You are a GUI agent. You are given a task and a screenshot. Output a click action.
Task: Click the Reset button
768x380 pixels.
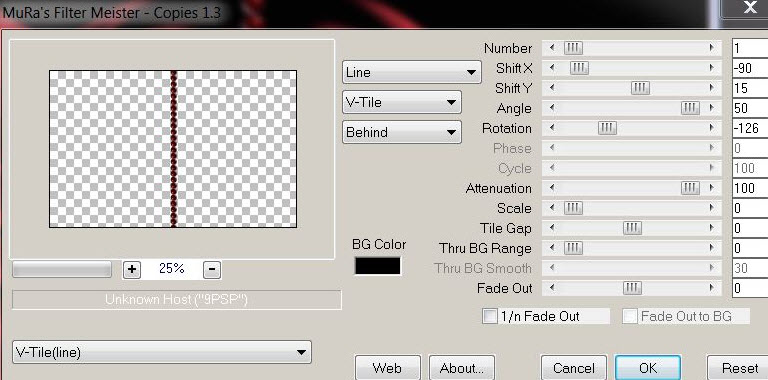pos(739,368)
